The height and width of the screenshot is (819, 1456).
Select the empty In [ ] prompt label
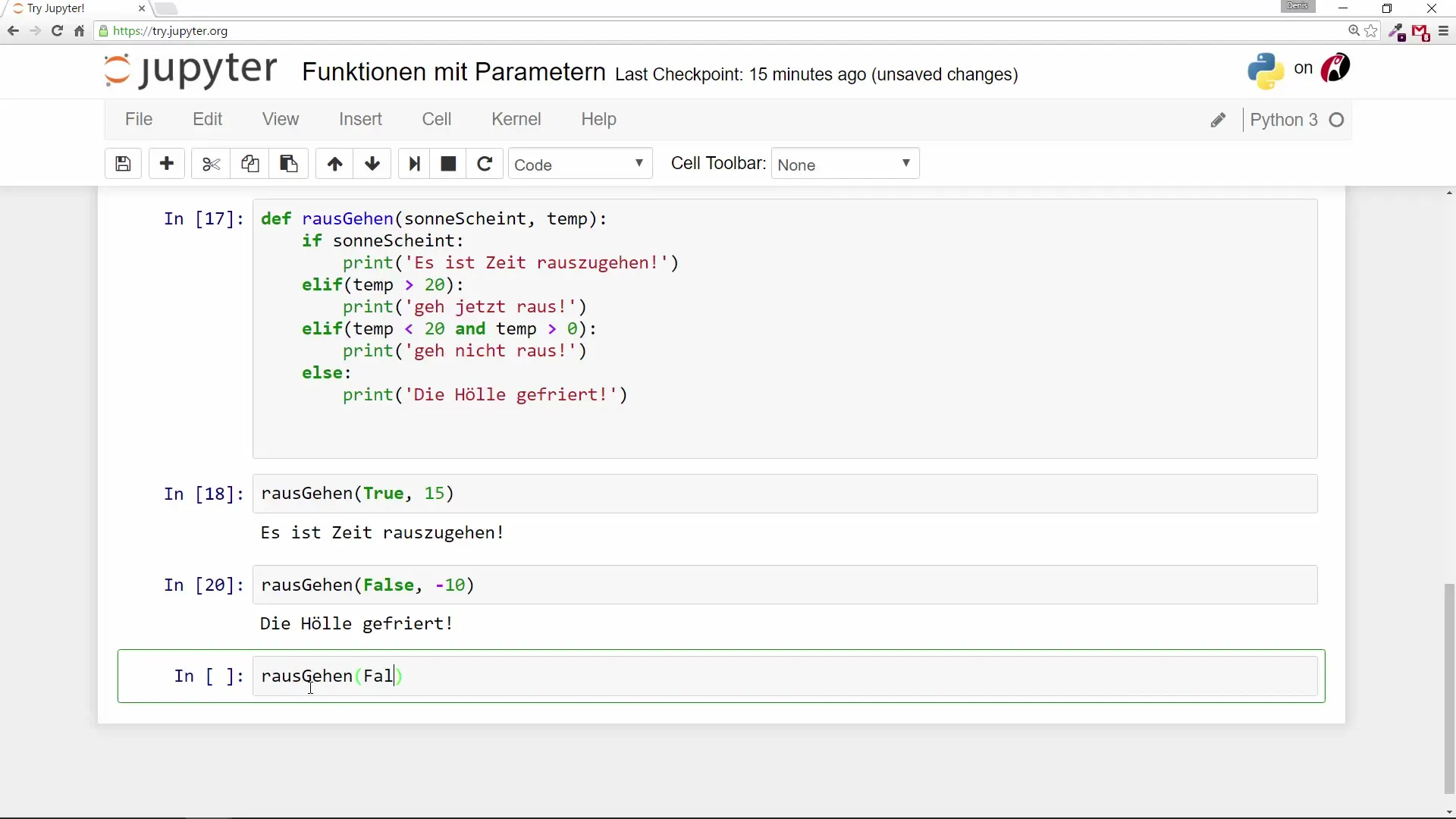pos(209,676)
